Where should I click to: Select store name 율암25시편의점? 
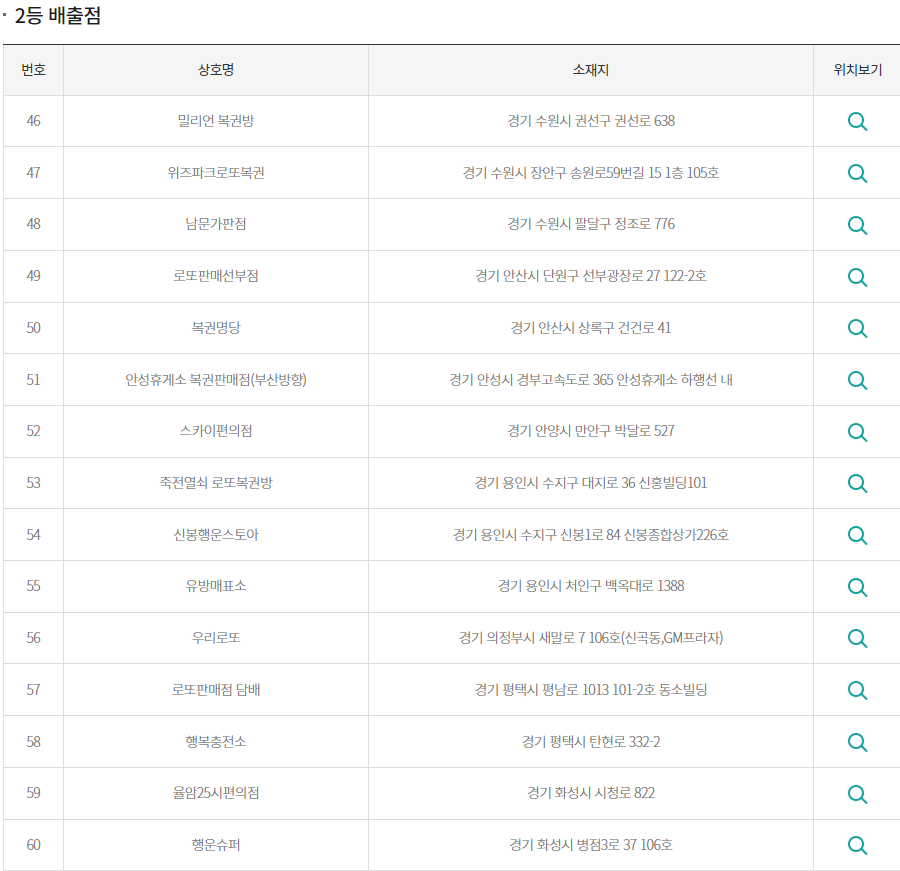point(216,793)
